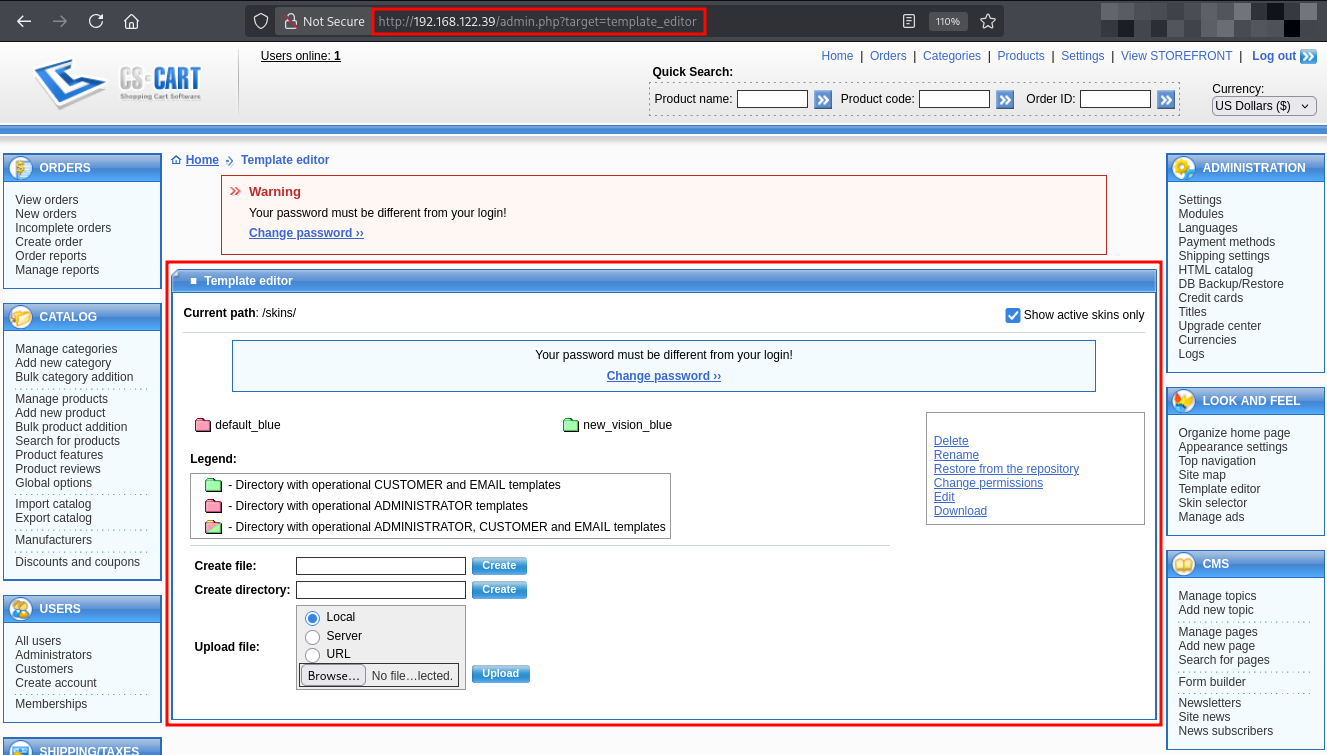1327x755 pixels.
Task: Open Categories in top navigation
Action: coord(952,56)
